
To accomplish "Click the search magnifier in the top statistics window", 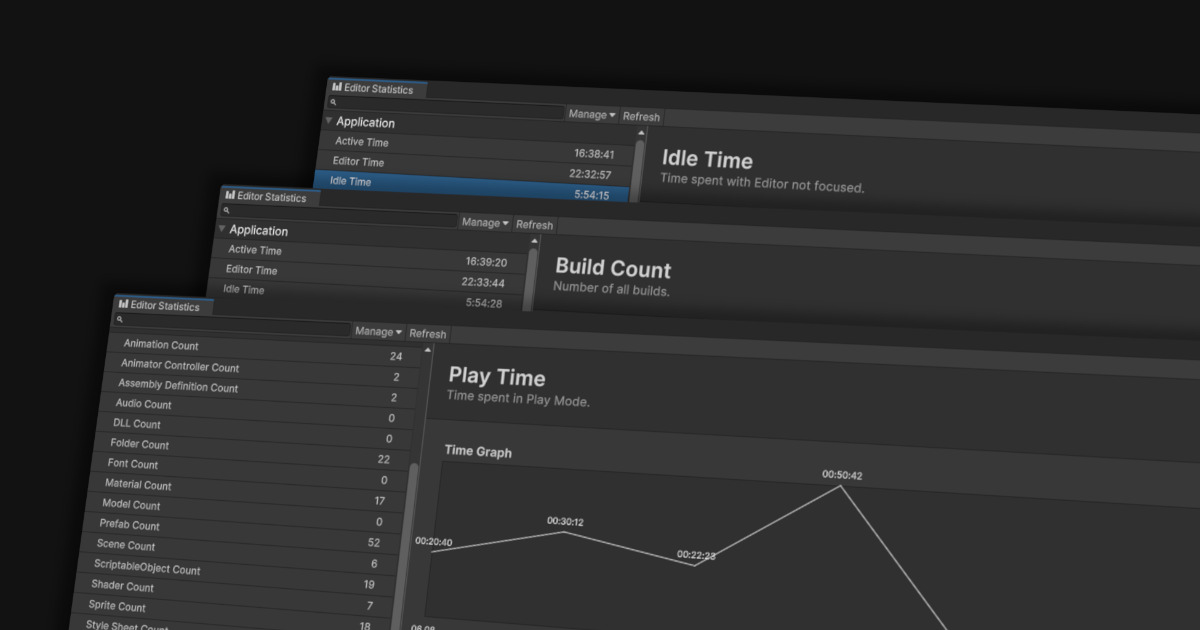I will [x=333, y=102].
